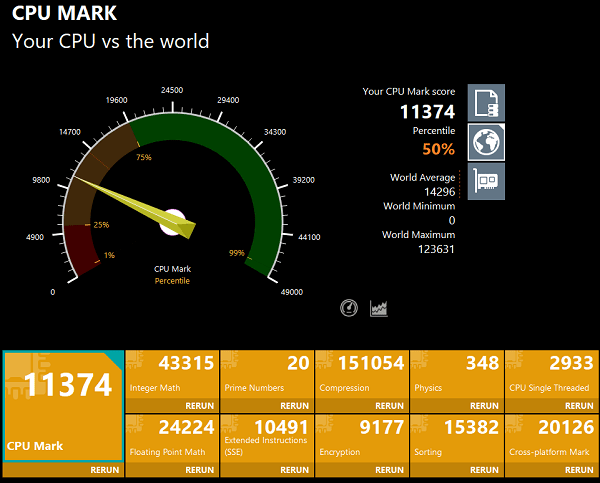The width and height of the screenshot is (600, 483).
Task: Click the orange Percentile label under the gauge
Action: [x=172, y=281]
